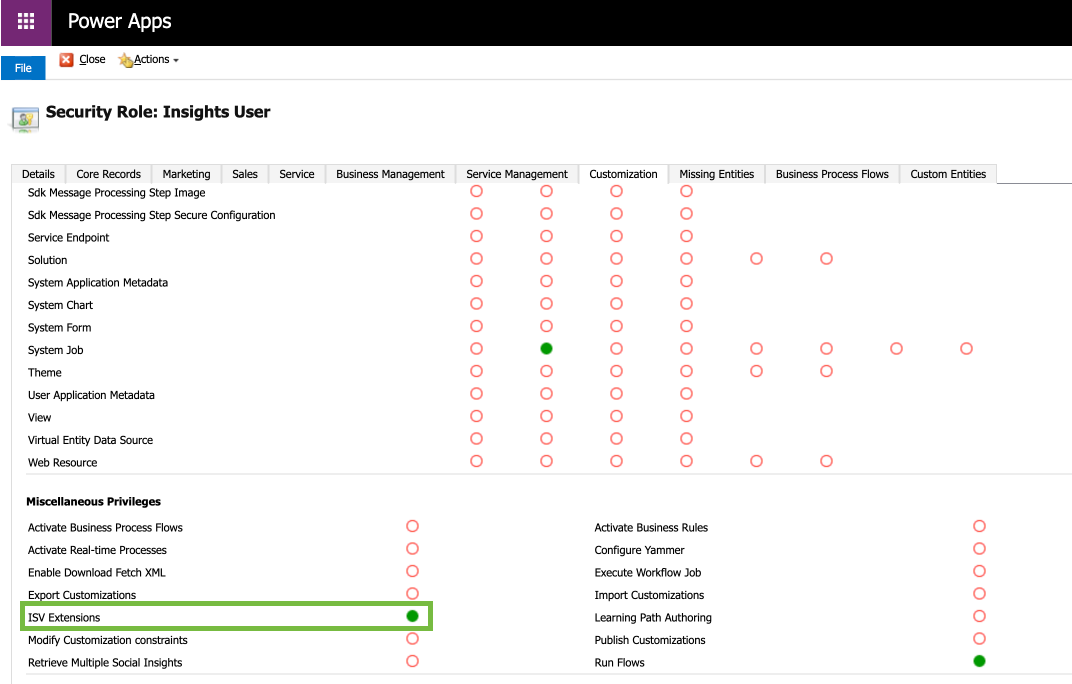Image resolution: width=1072 pixels, height=684 pixels.
Task: Click the last circle in the Solution row
Action: point(827,259)
